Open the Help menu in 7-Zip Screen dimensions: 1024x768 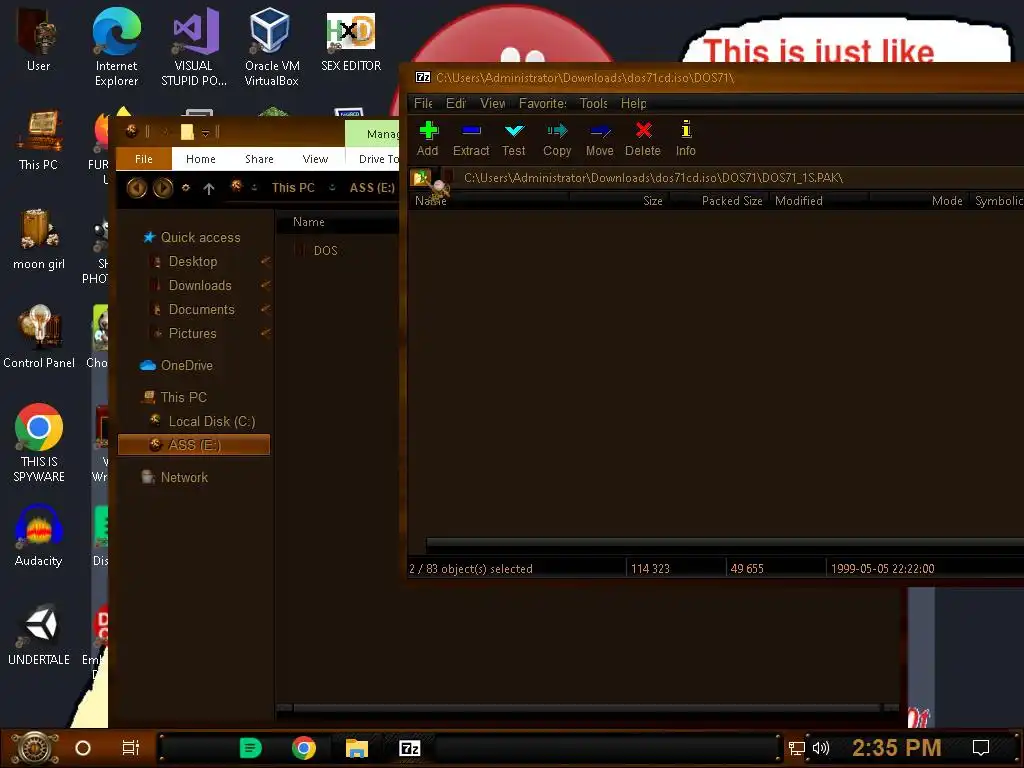click(x=633, y=103)
